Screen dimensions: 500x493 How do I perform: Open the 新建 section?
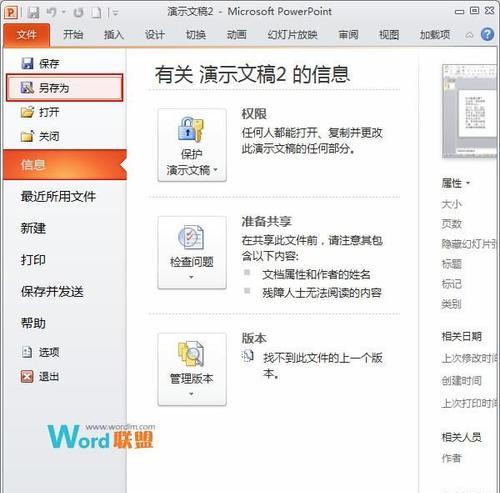(x=33, y=228)
